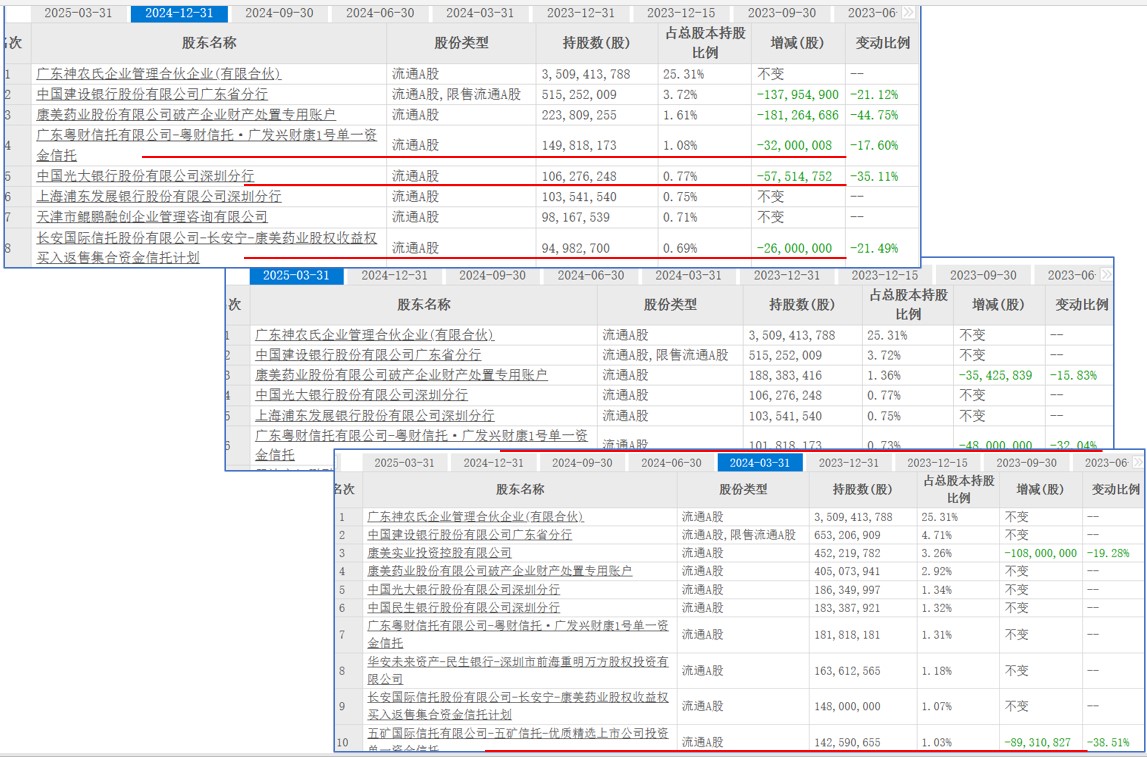This screenshot has height=757, width=1147.
Task: Select the active 2025-03-31 tab in the middle table
Action: pos(296,276)
